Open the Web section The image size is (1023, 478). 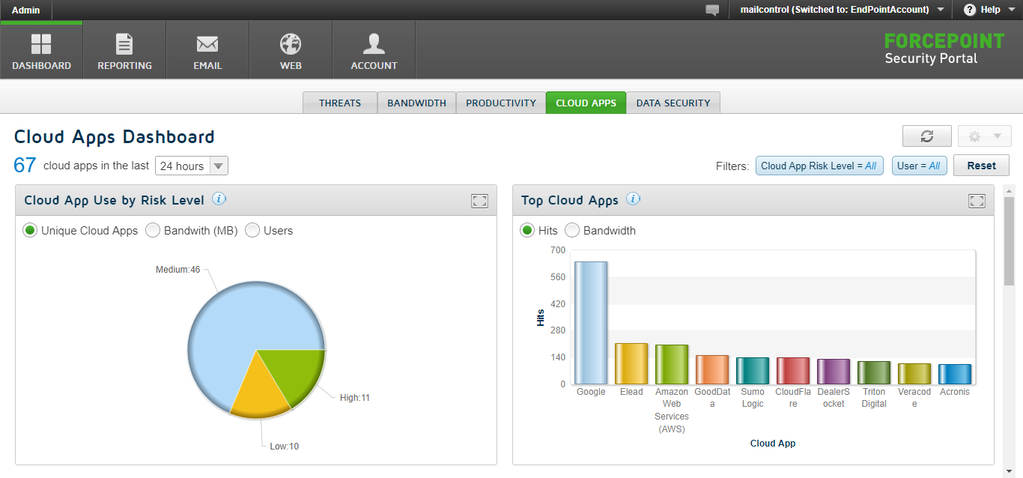click(x=290, y=50)
